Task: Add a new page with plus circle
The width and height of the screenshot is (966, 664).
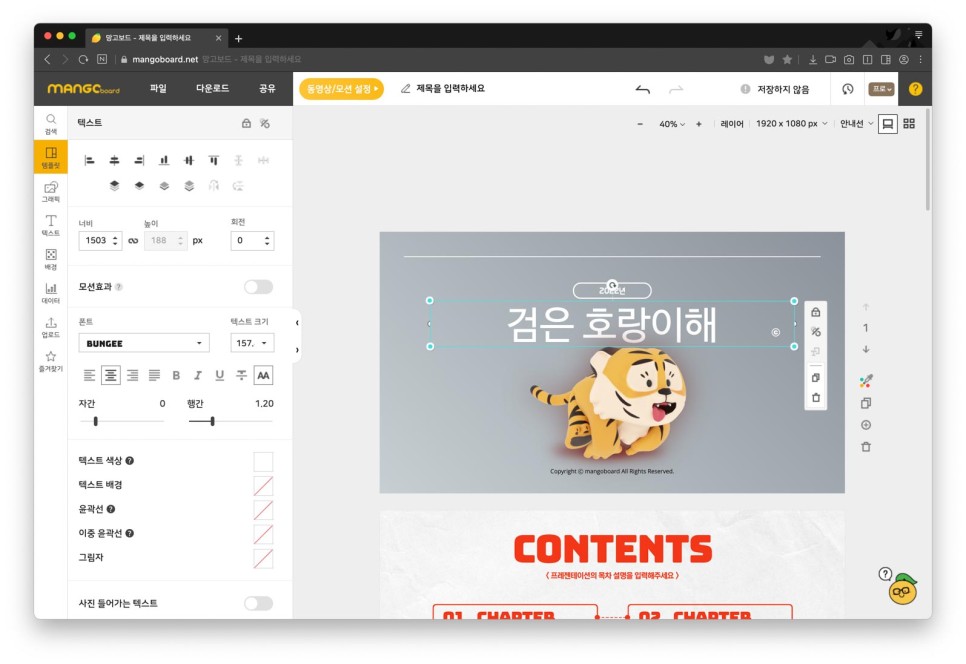Action: [866, 425]
